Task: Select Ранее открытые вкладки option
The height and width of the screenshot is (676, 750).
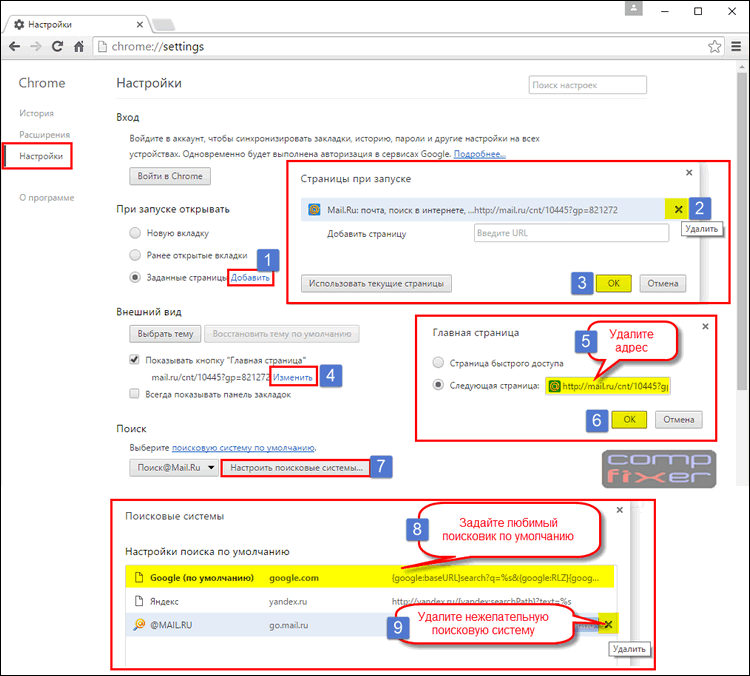Action: point(135,255)
